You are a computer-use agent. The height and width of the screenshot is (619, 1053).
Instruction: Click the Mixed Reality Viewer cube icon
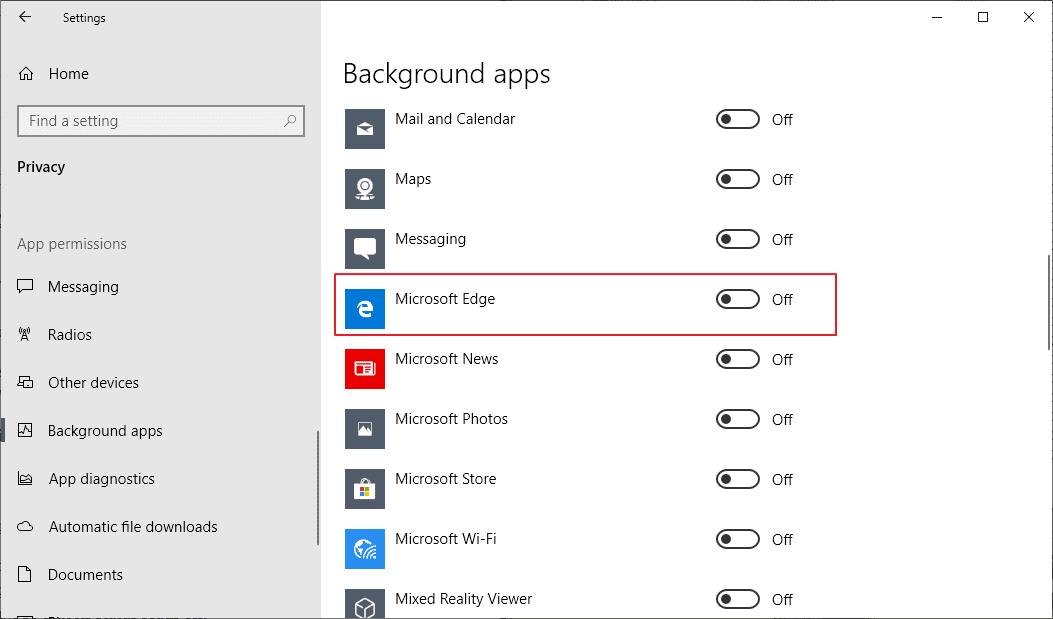365,605
